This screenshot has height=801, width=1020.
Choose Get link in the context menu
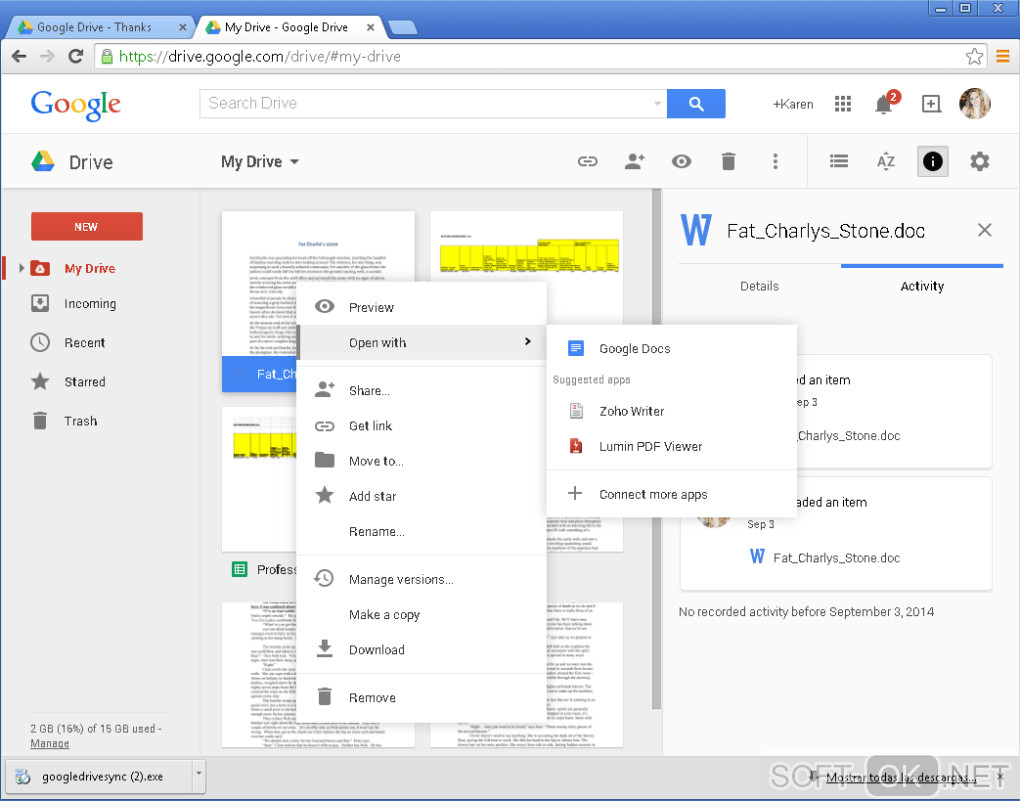[x=422, y=426]
